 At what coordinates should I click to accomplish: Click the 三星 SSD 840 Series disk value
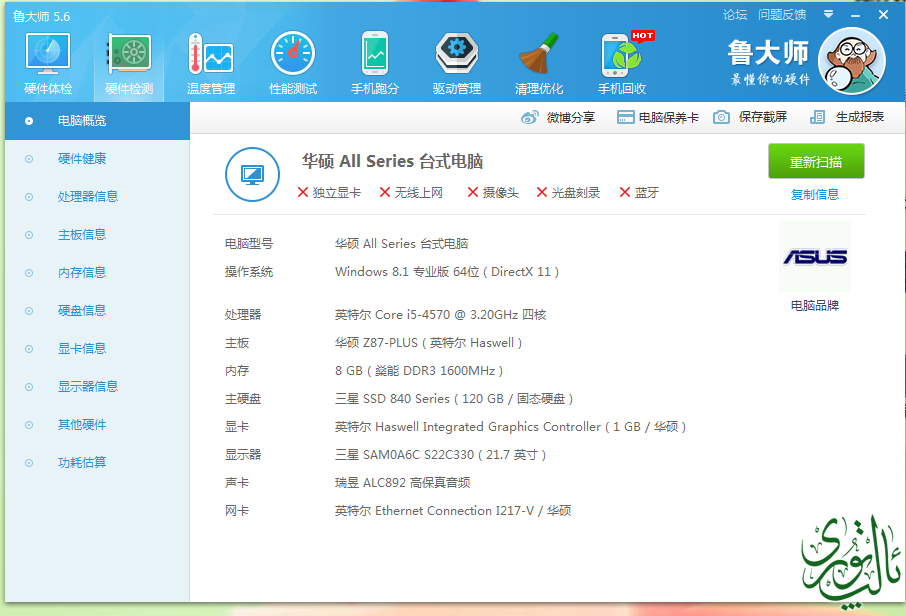(x=454, y=399)
